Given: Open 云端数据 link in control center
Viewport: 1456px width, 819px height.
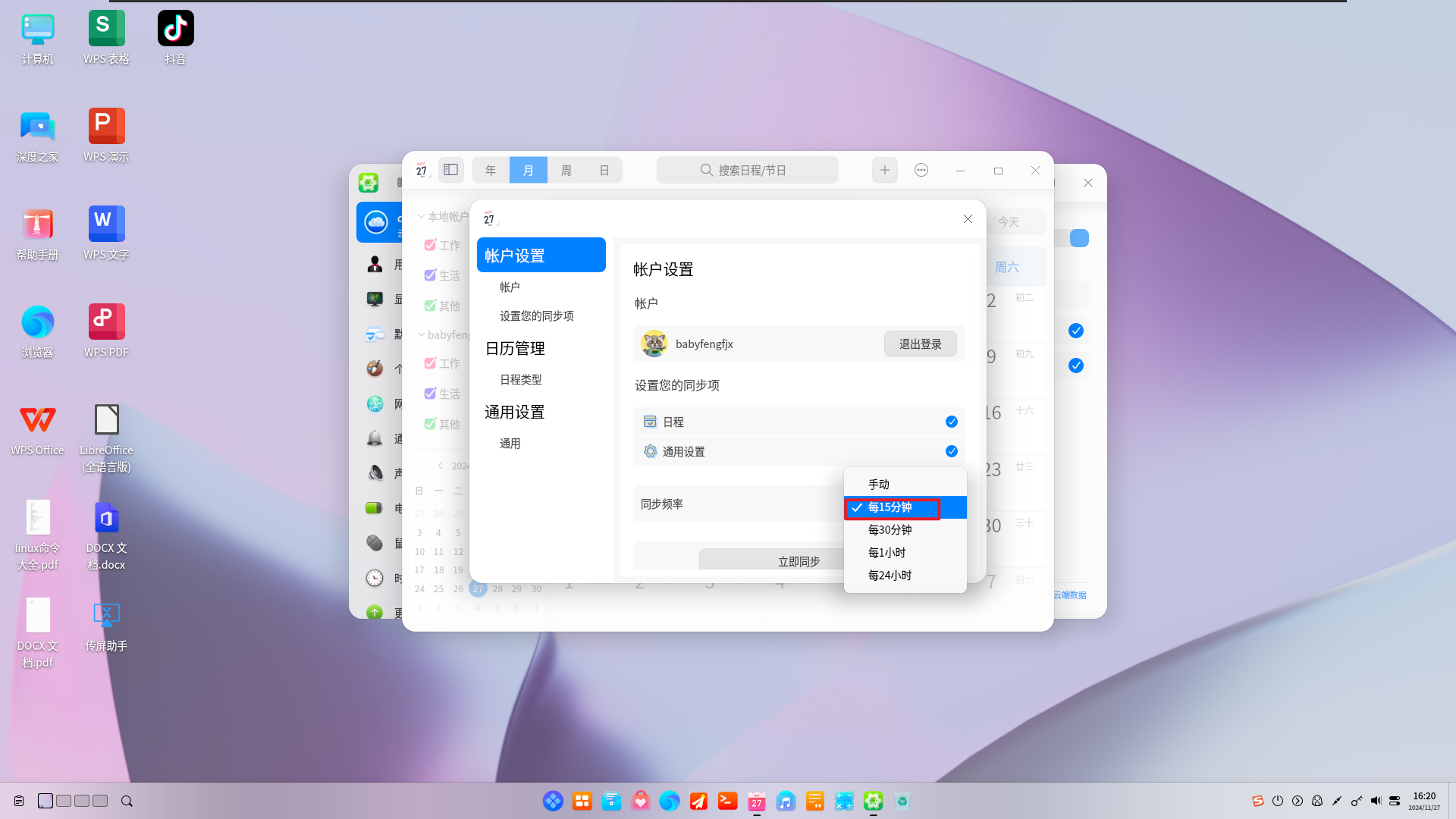Looking at the screenshot, I should pos(1069,595).
